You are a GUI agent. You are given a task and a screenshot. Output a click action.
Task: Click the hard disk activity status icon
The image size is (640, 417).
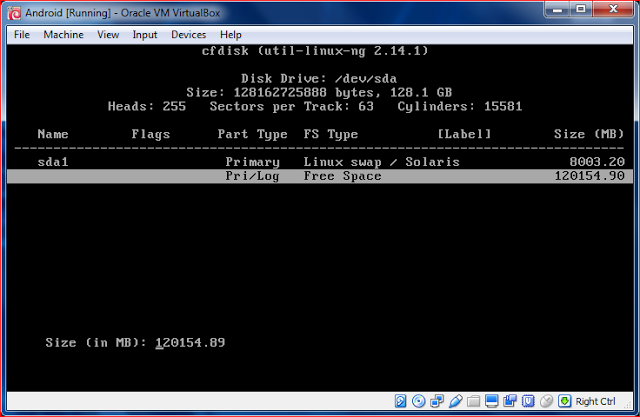tap(400, 401)
